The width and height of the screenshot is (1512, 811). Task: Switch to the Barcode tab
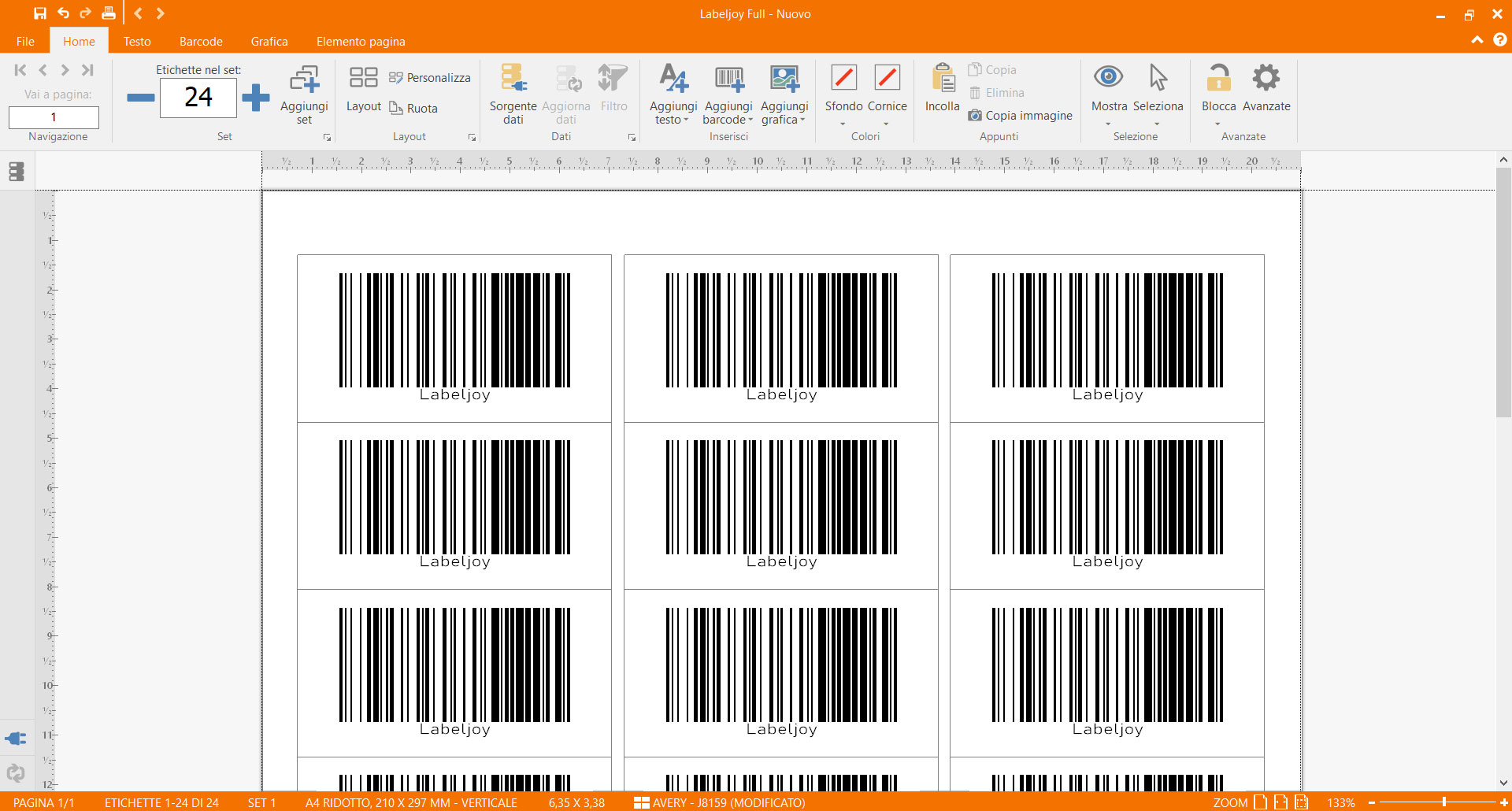point(201,42)
